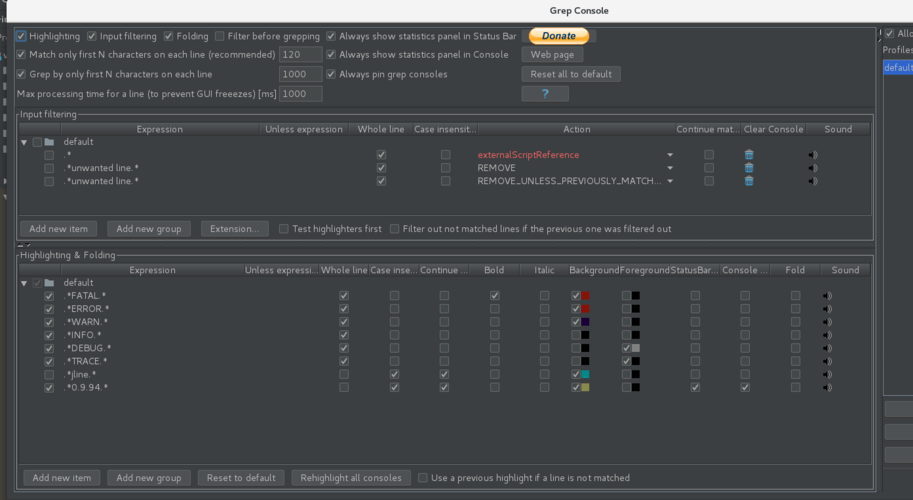Click the Italic column header

coord(544,270)
